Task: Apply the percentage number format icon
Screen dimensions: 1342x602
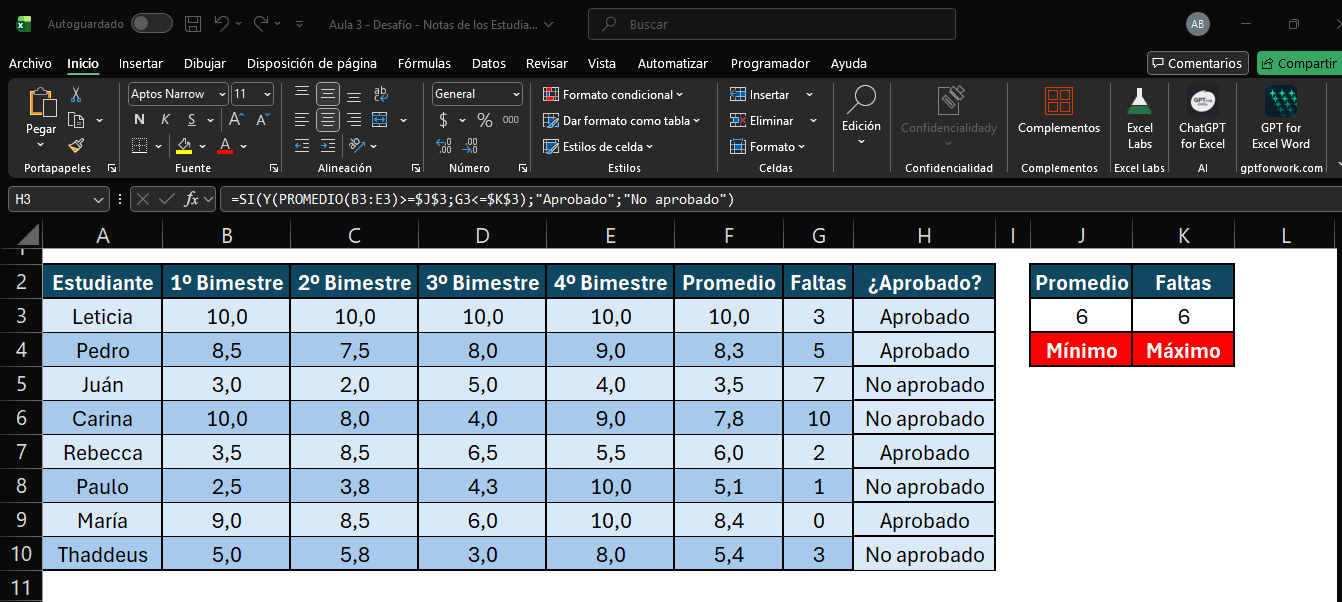Action: (x=484, y=119)
